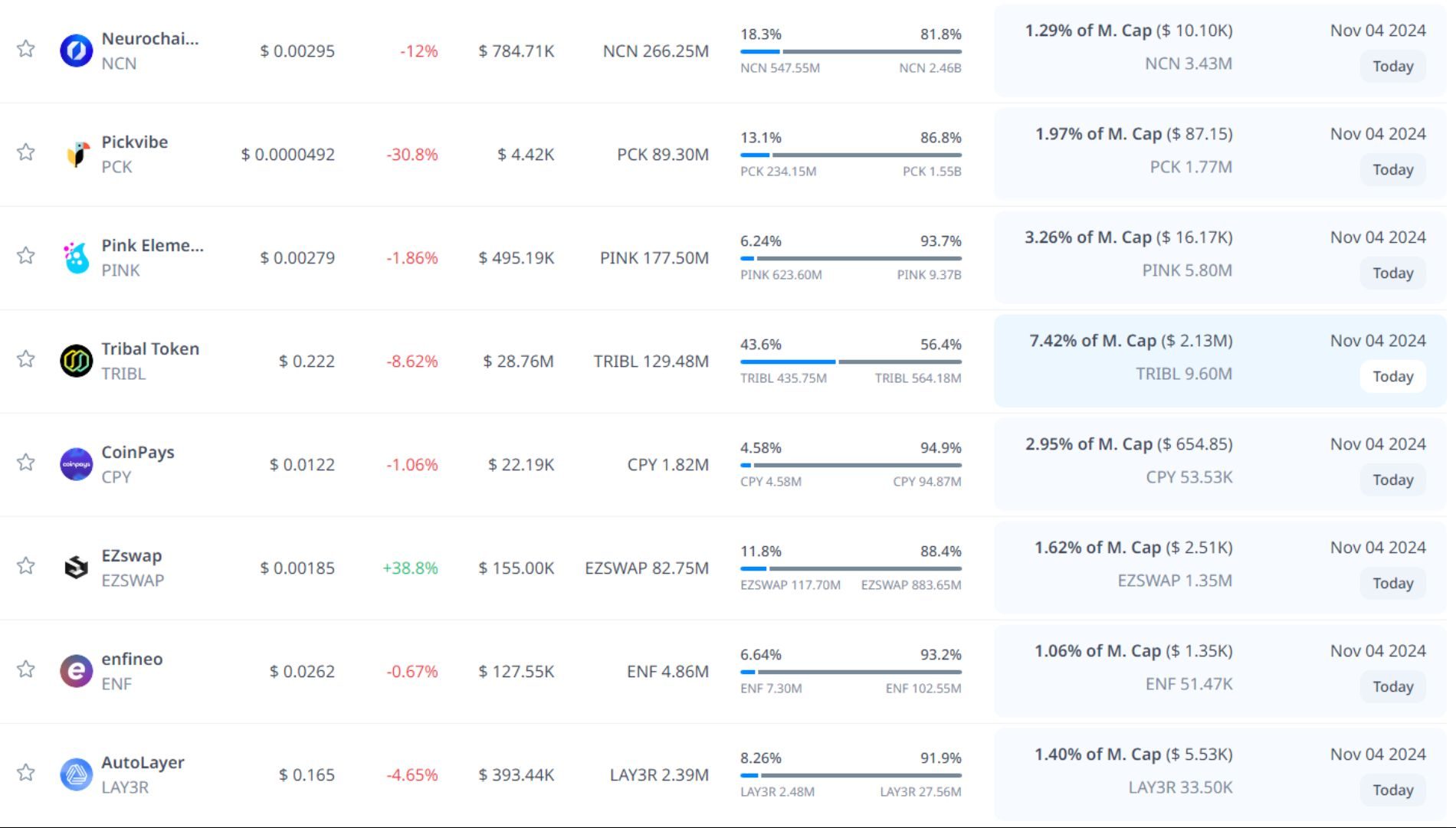Click the Today badge in CoinPays row
The width and height of the screenshot is (1456, 828).
point(1392,479)
